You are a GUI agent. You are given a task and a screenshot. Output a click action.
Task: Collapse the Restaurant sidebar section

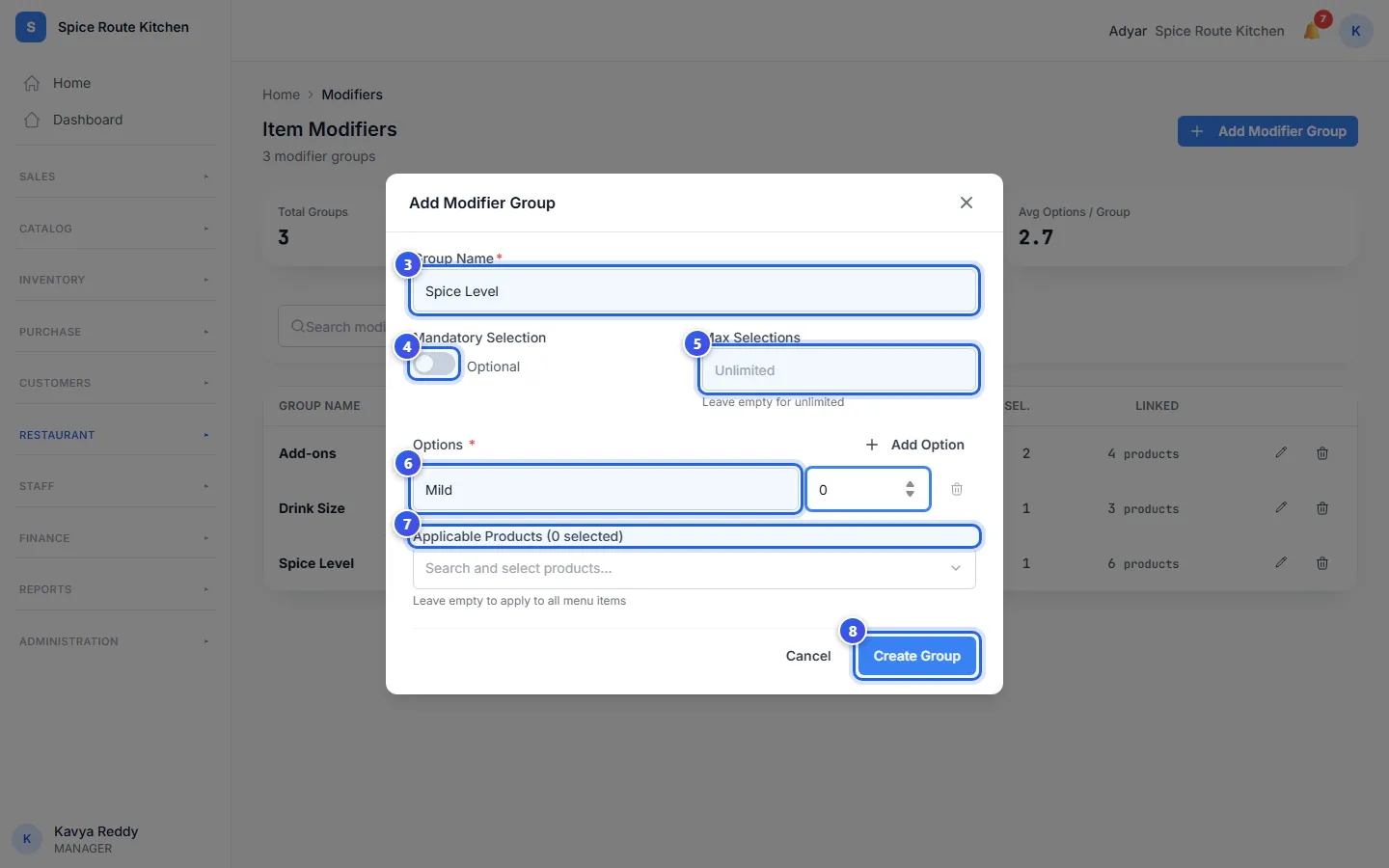click(x=116, y=435)
